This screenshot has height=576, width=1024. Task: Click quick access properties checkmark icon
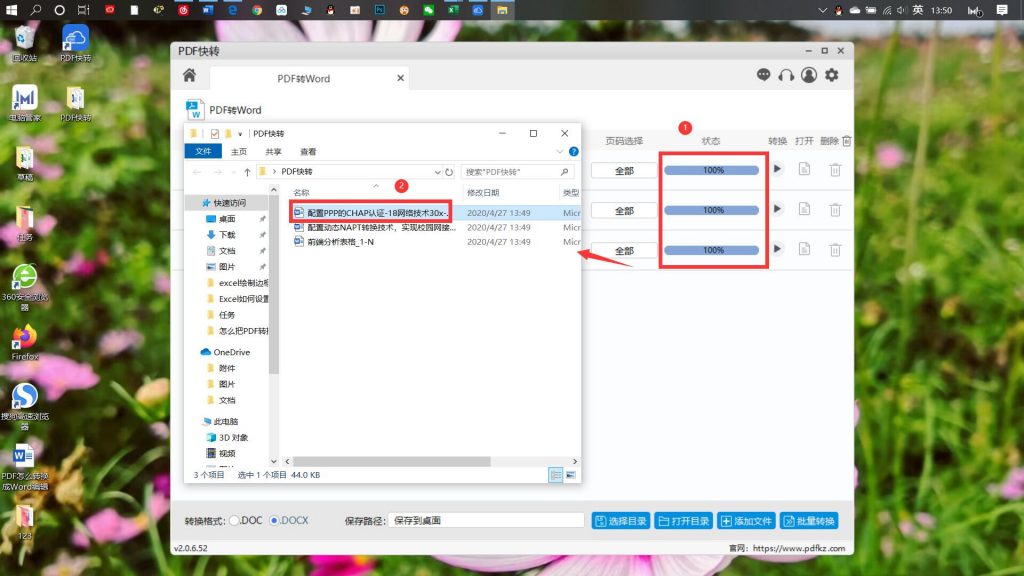(x=215, y=134)
